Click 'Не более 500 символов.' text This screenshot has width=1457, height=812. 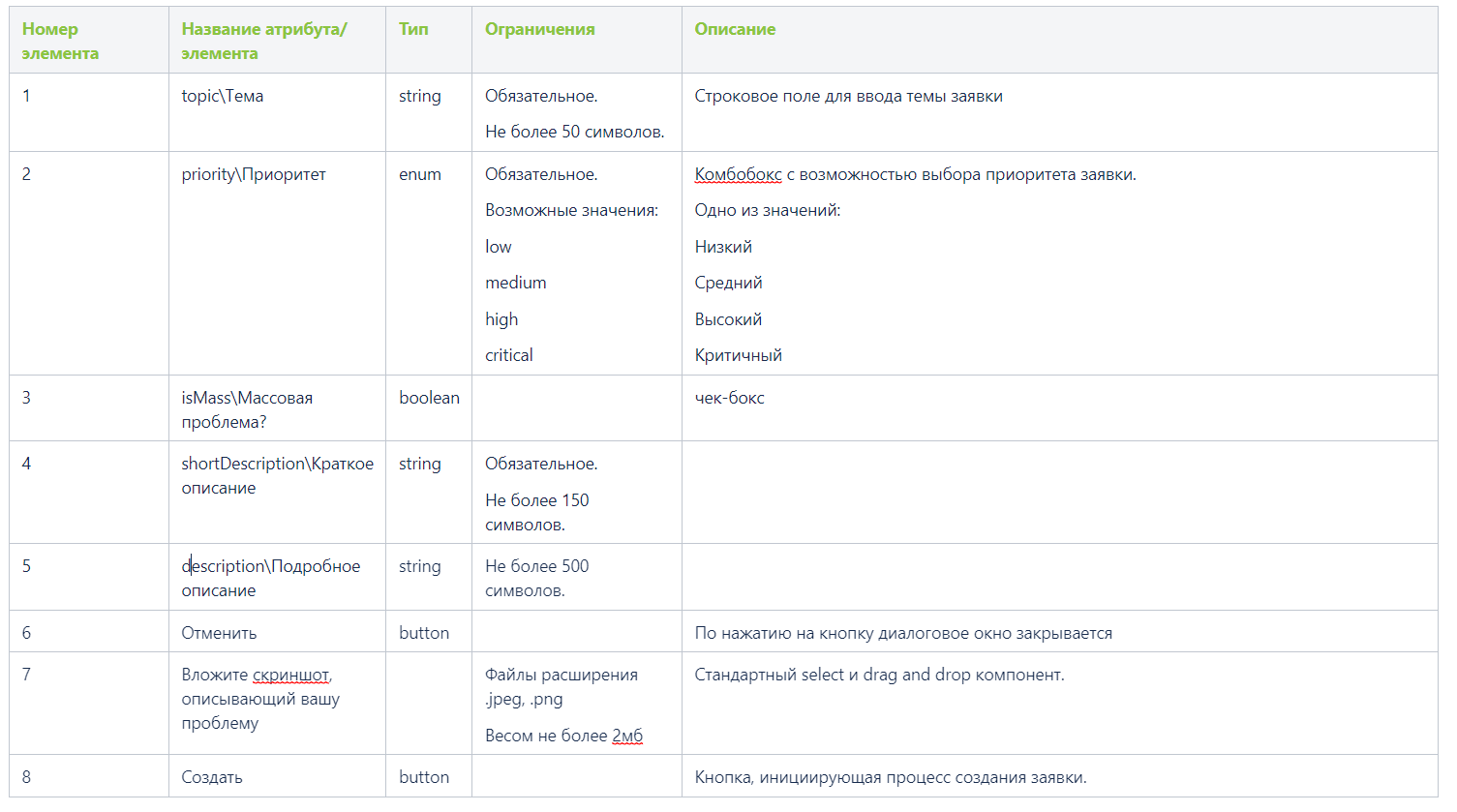(537, 578)
